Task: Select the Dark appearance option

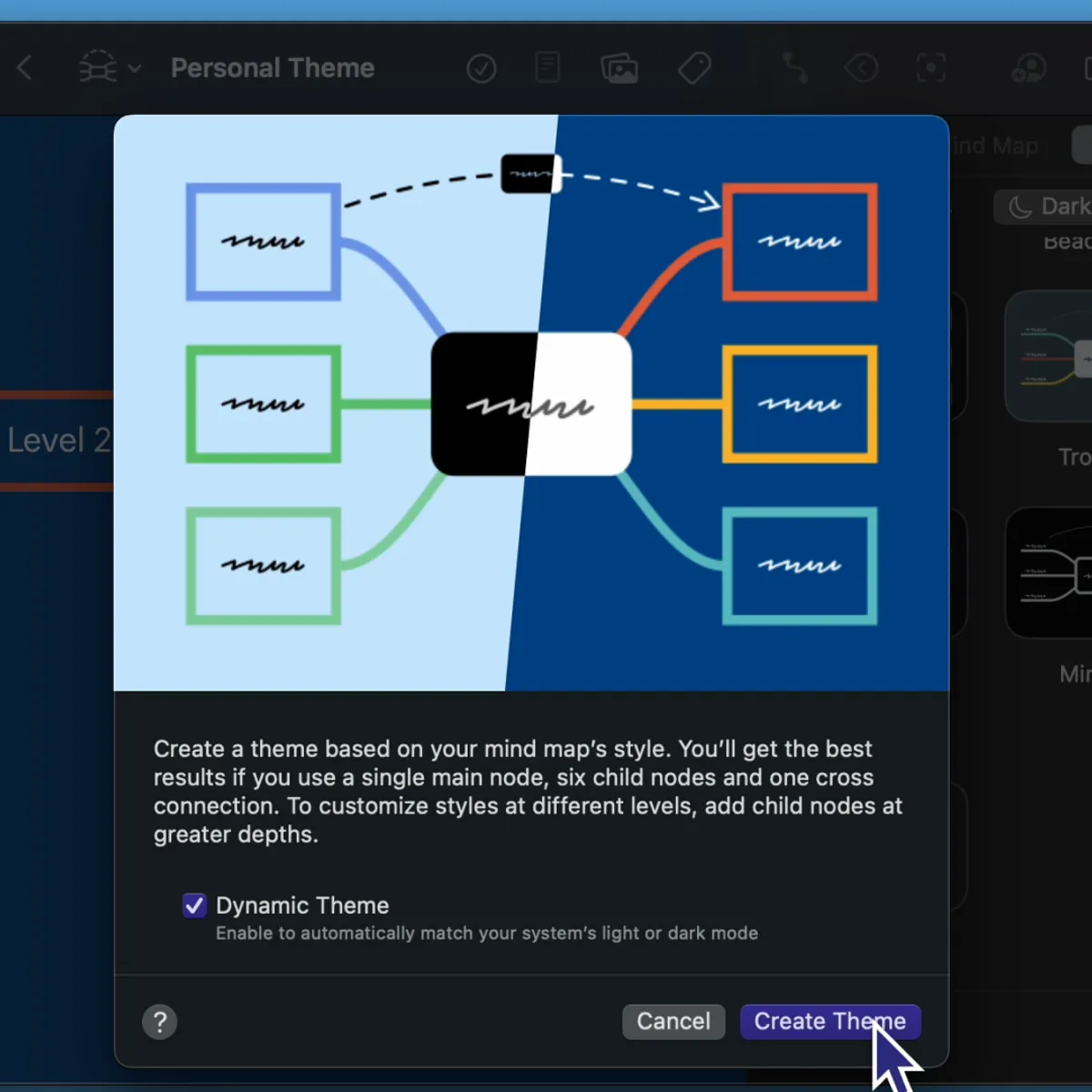Action: point(1045,207)
